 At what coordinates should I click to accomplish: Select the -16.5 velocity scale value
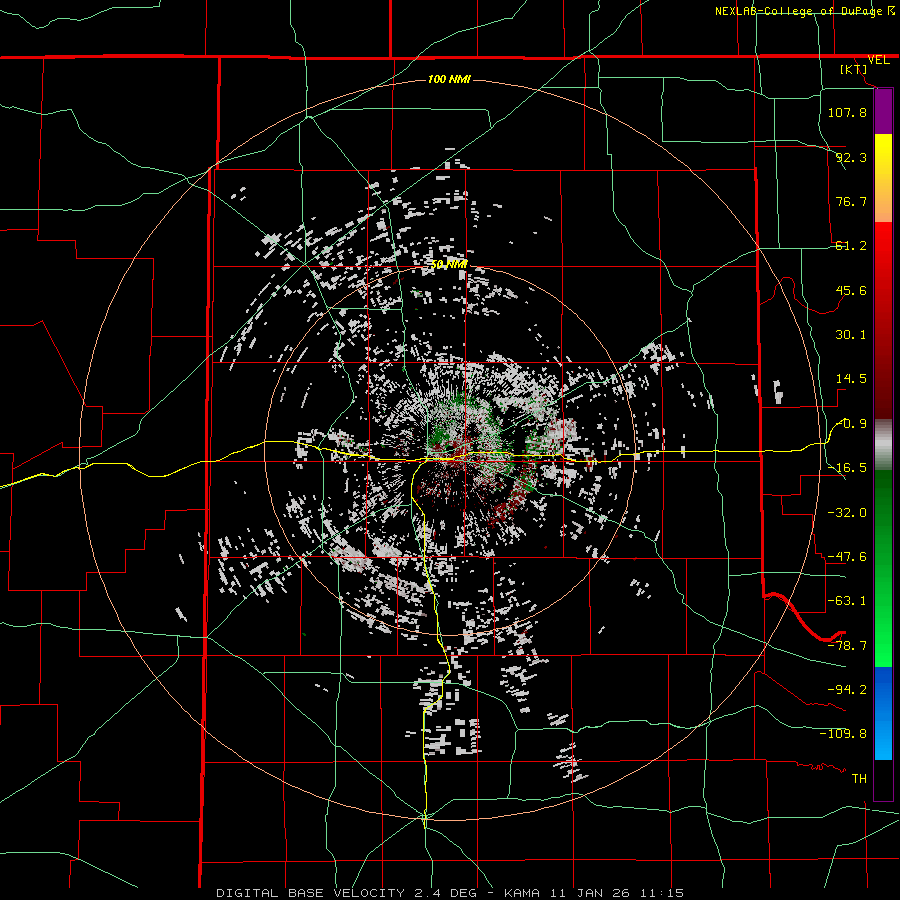point(847,468)
